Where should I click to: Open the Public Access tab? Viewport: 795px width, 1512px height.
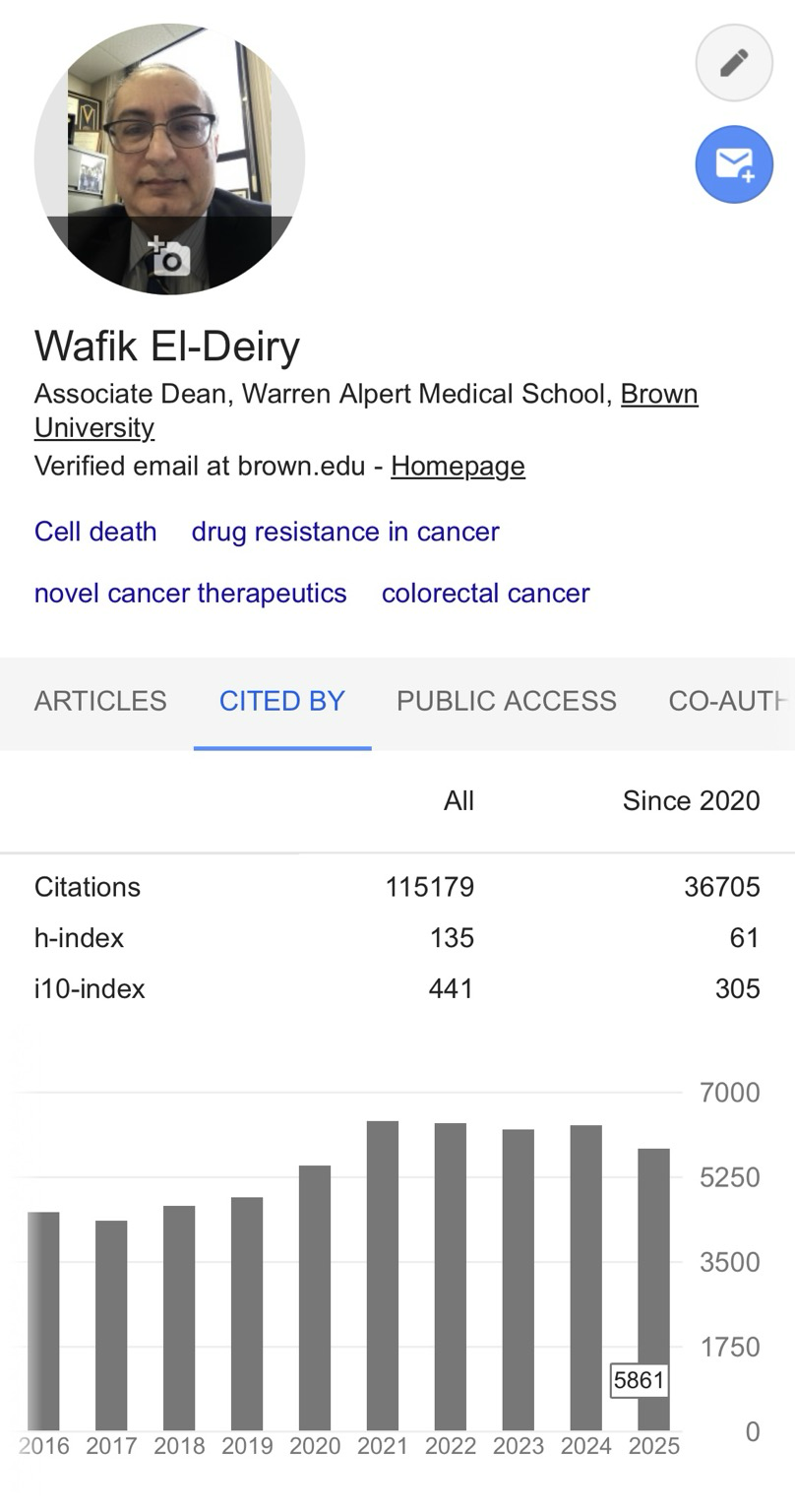pos(507,701)
